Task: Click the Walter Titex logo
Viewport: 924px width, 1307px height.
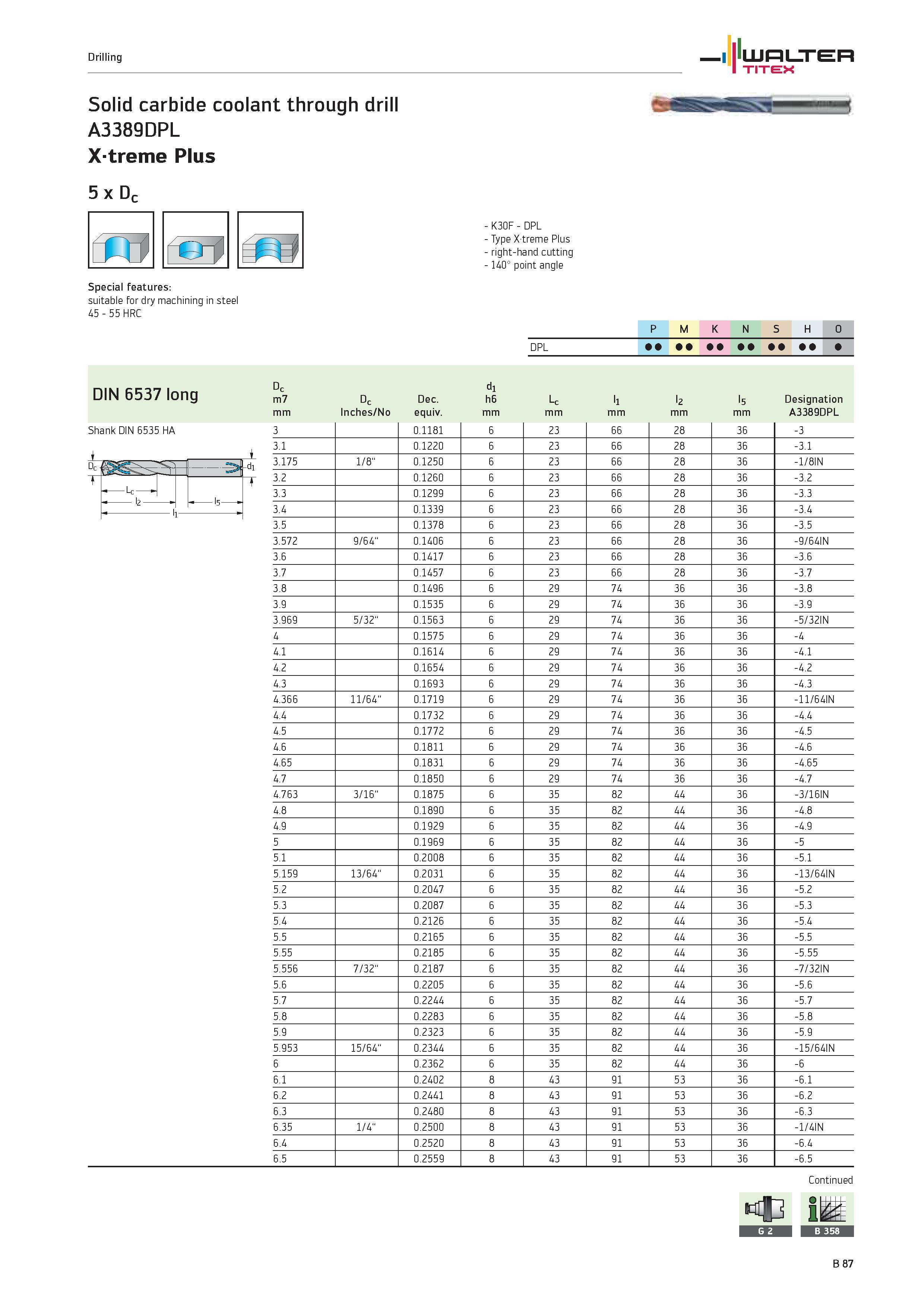Action: point(776,55)
